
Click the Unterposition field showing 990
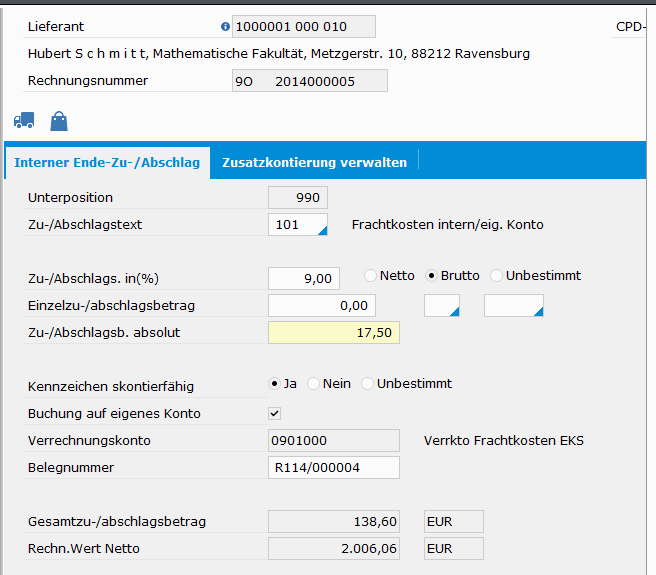click(298, 198)
